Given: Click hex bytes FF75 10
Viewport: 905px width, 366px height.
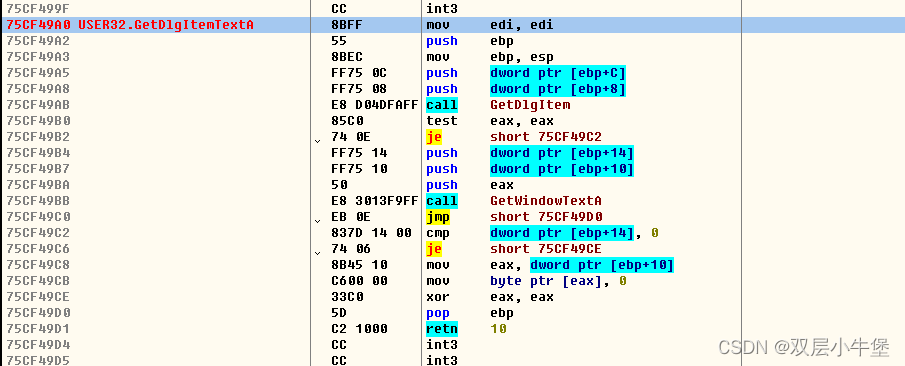Looking at the screenshot, I should coord(359,169).
